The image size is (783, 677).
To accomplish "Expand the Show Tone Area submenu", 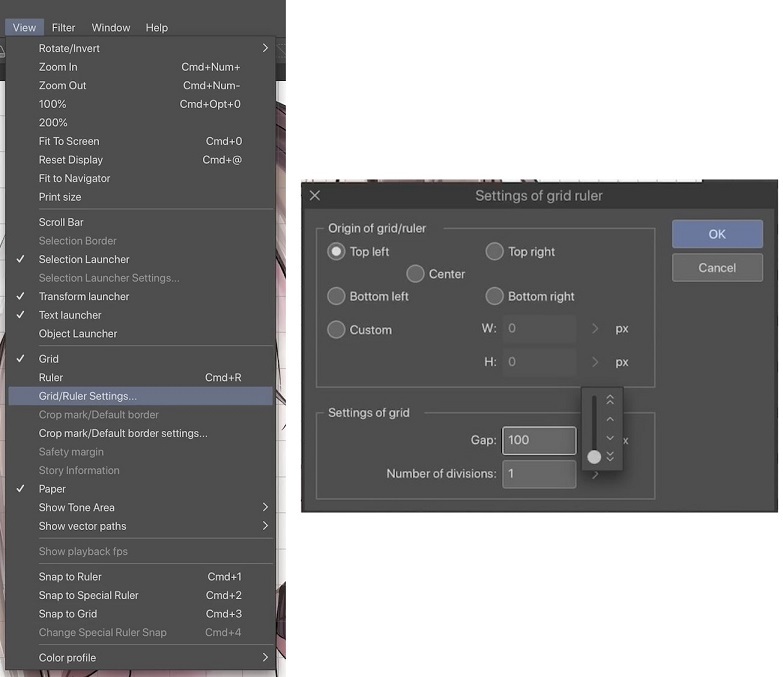I will coord(141,507).
